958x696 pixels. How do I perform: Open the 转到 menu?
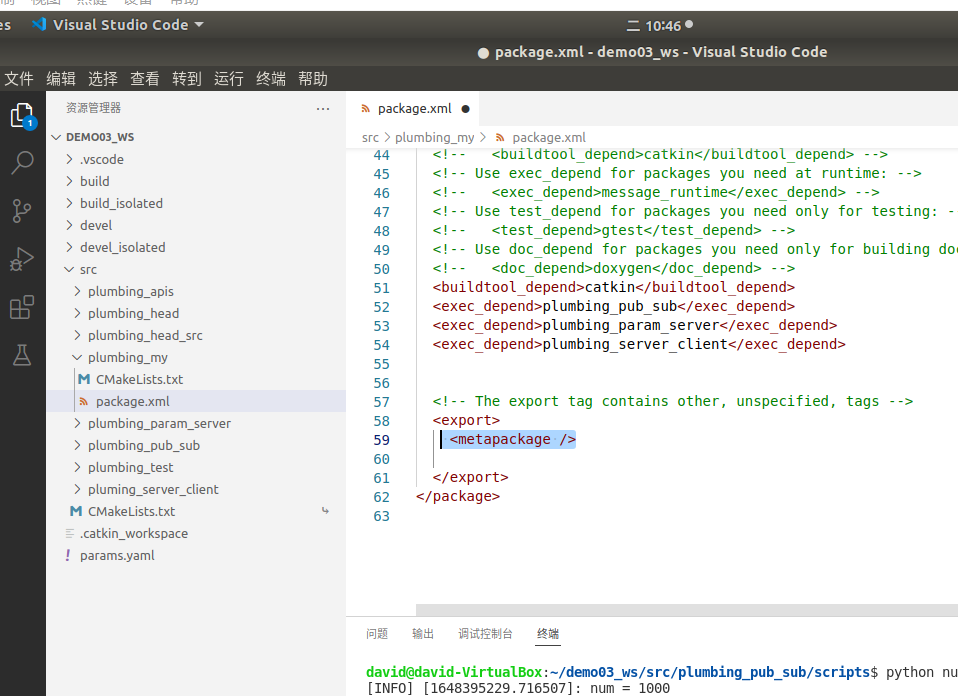pos(187,79)
